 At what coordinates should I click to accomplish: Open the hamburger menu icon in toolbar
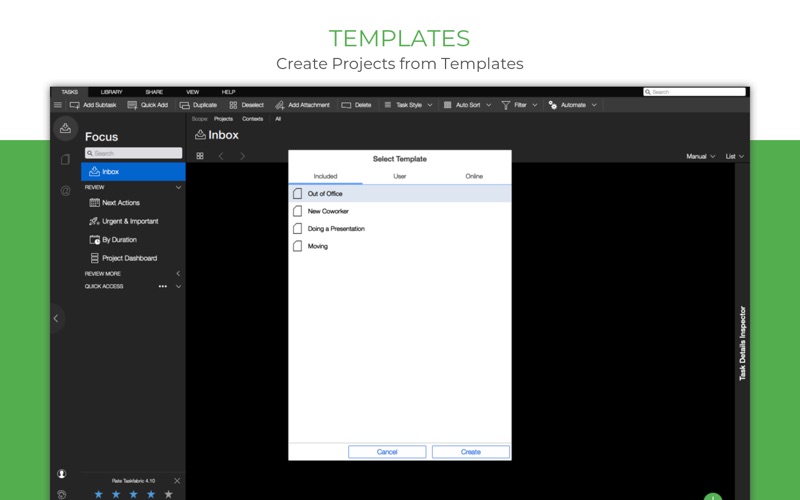[58, 105]
